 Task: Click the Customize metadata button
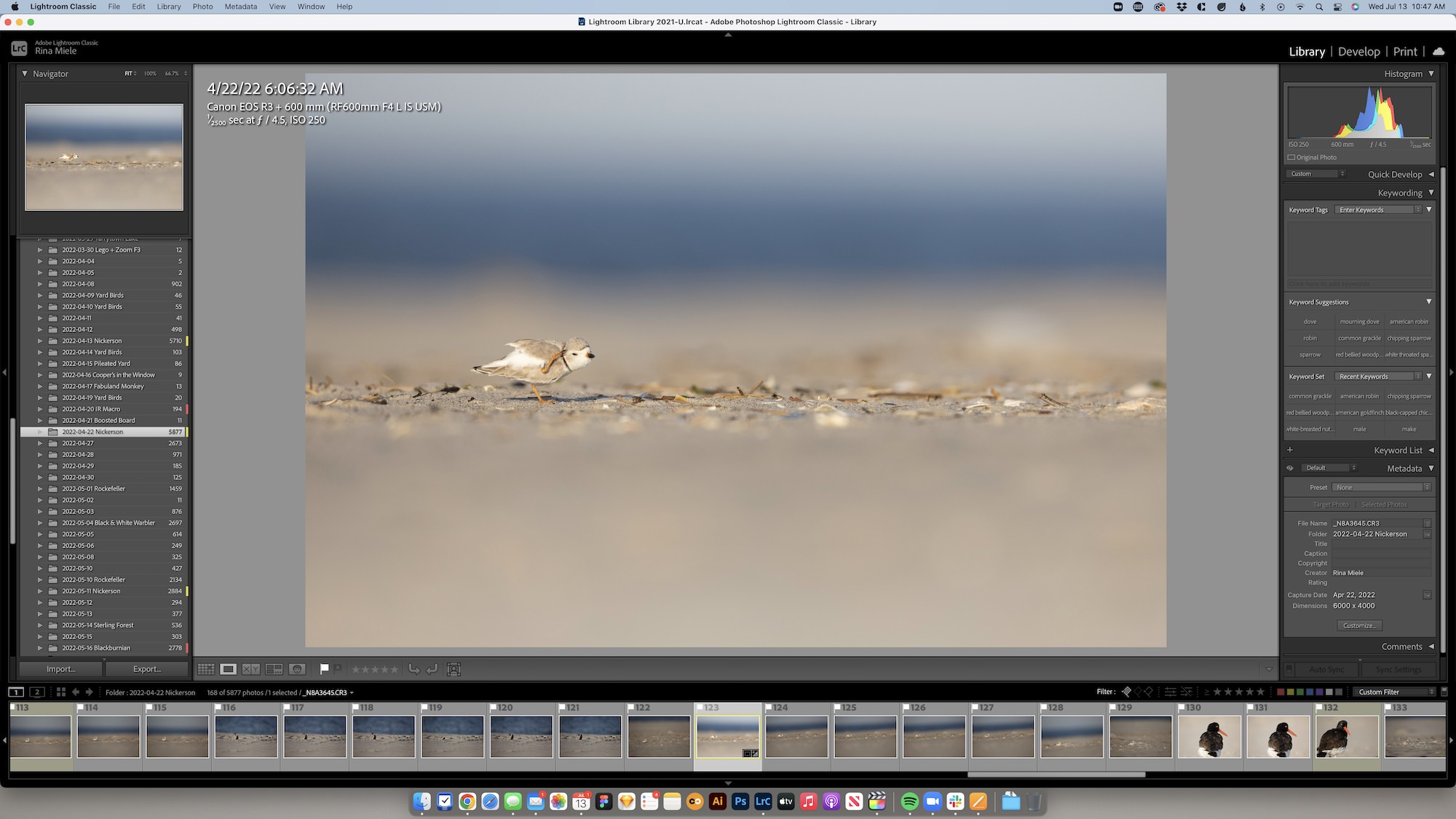pyautogui.click(x=1359, y=625)
